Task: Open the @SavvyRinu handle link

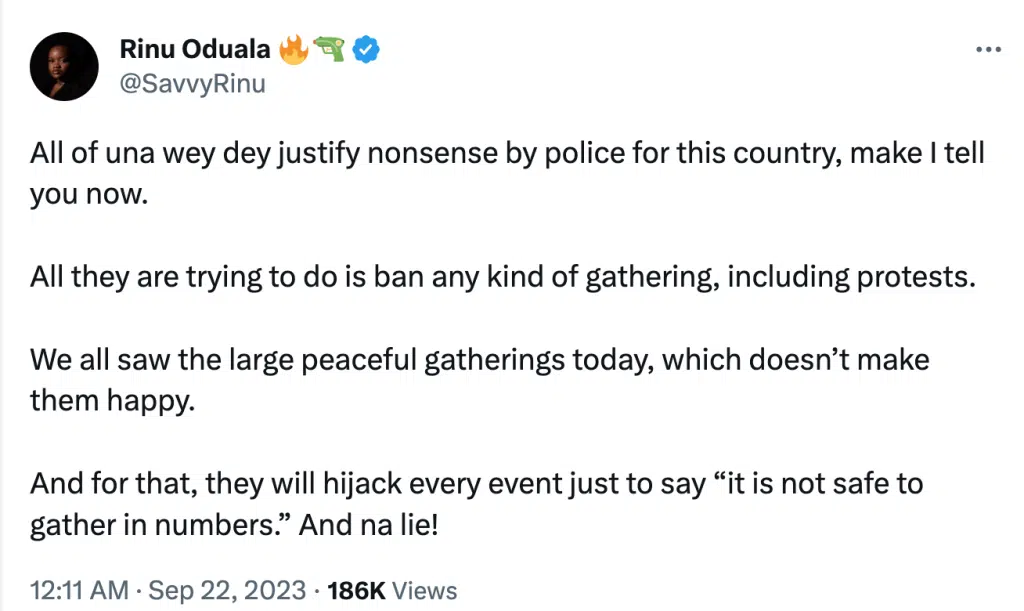Action: point(193,82)
